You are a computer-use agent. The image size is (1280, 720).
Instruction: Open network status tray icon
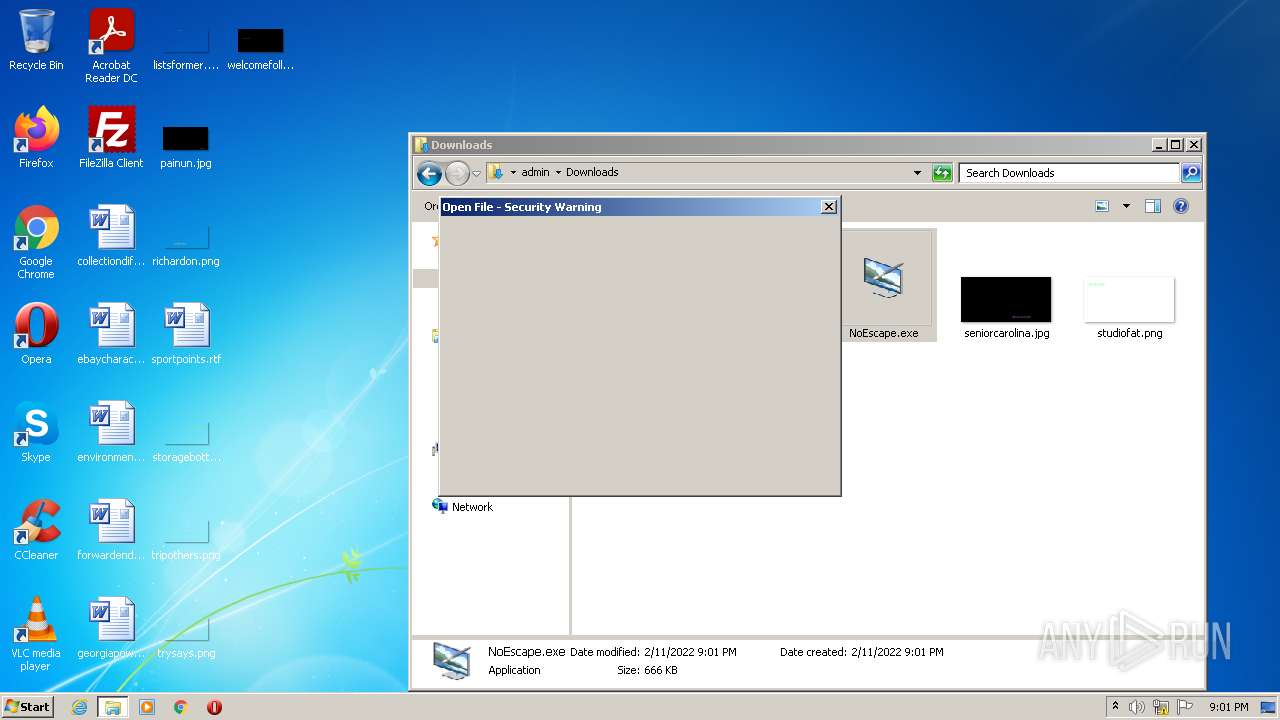tap(1161, 707)
